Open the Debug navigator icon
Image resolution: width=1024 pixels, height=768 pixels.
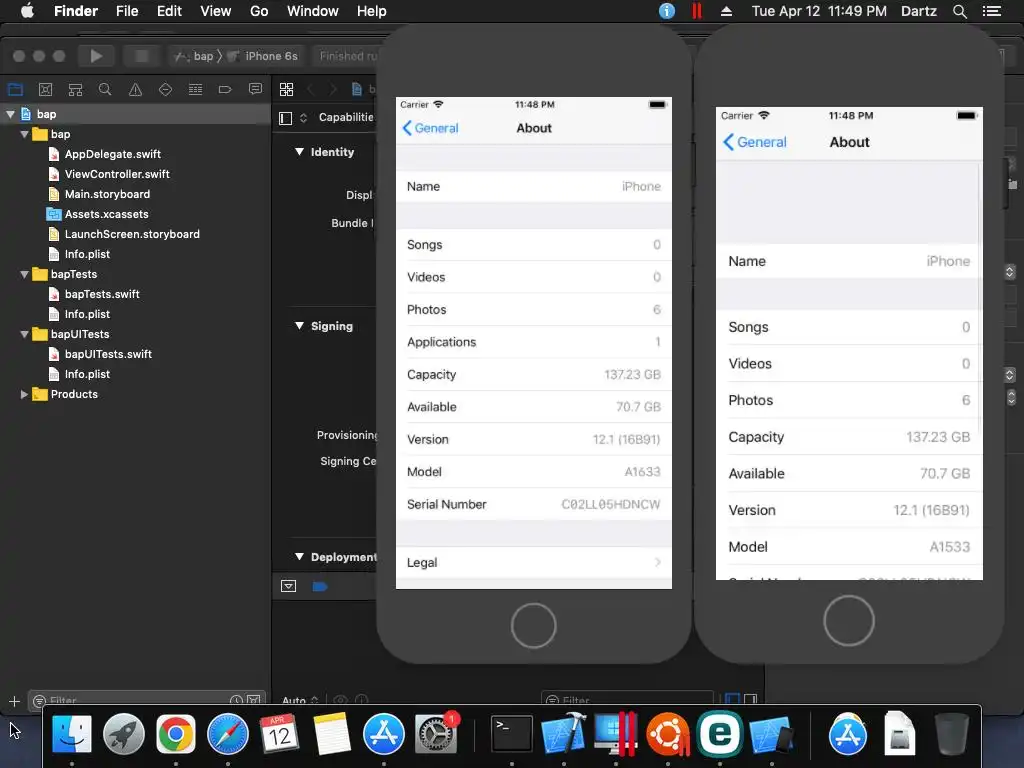coord(195,89)
